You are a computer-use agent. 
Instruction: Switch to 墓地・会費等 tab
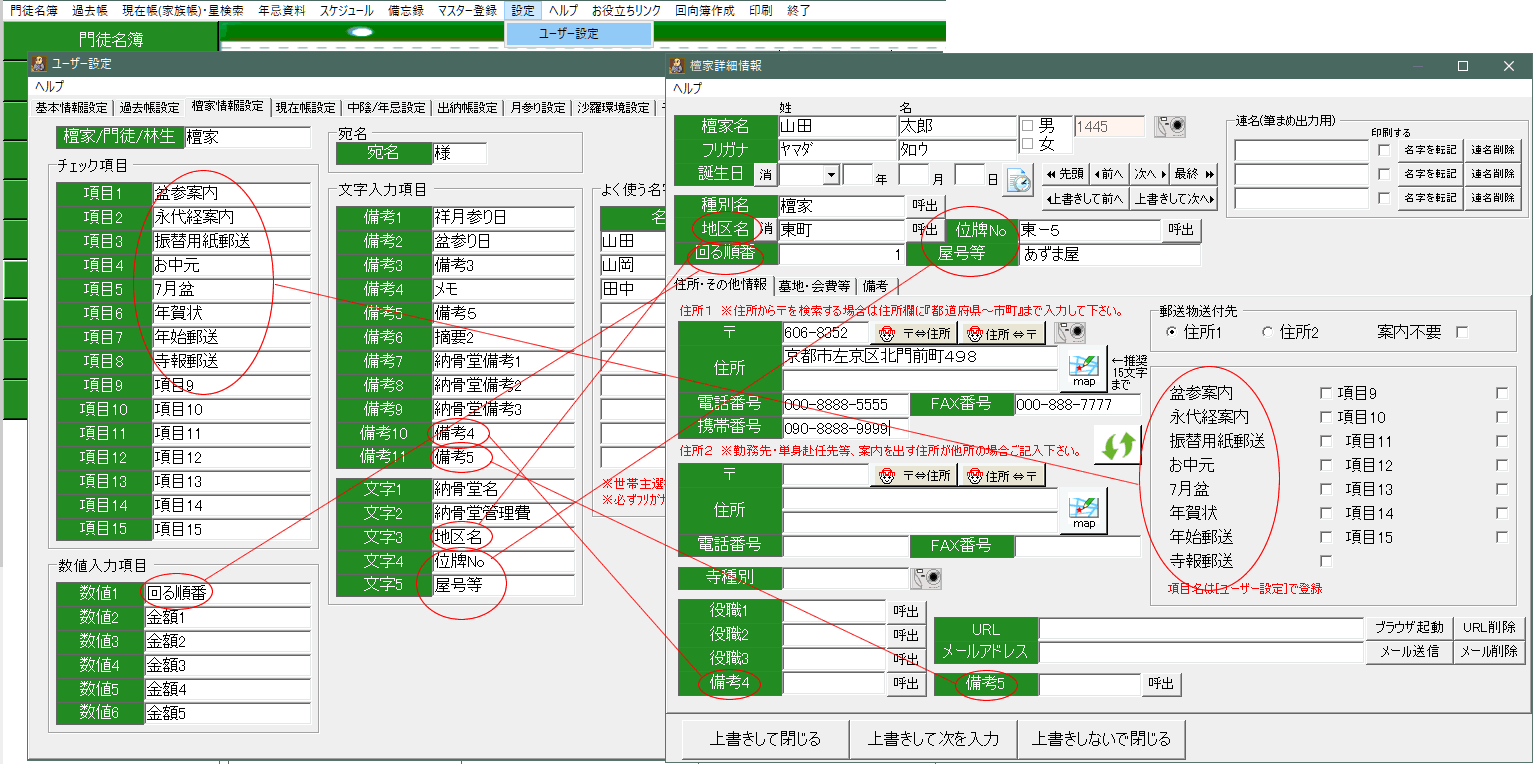tap(814, 285)
